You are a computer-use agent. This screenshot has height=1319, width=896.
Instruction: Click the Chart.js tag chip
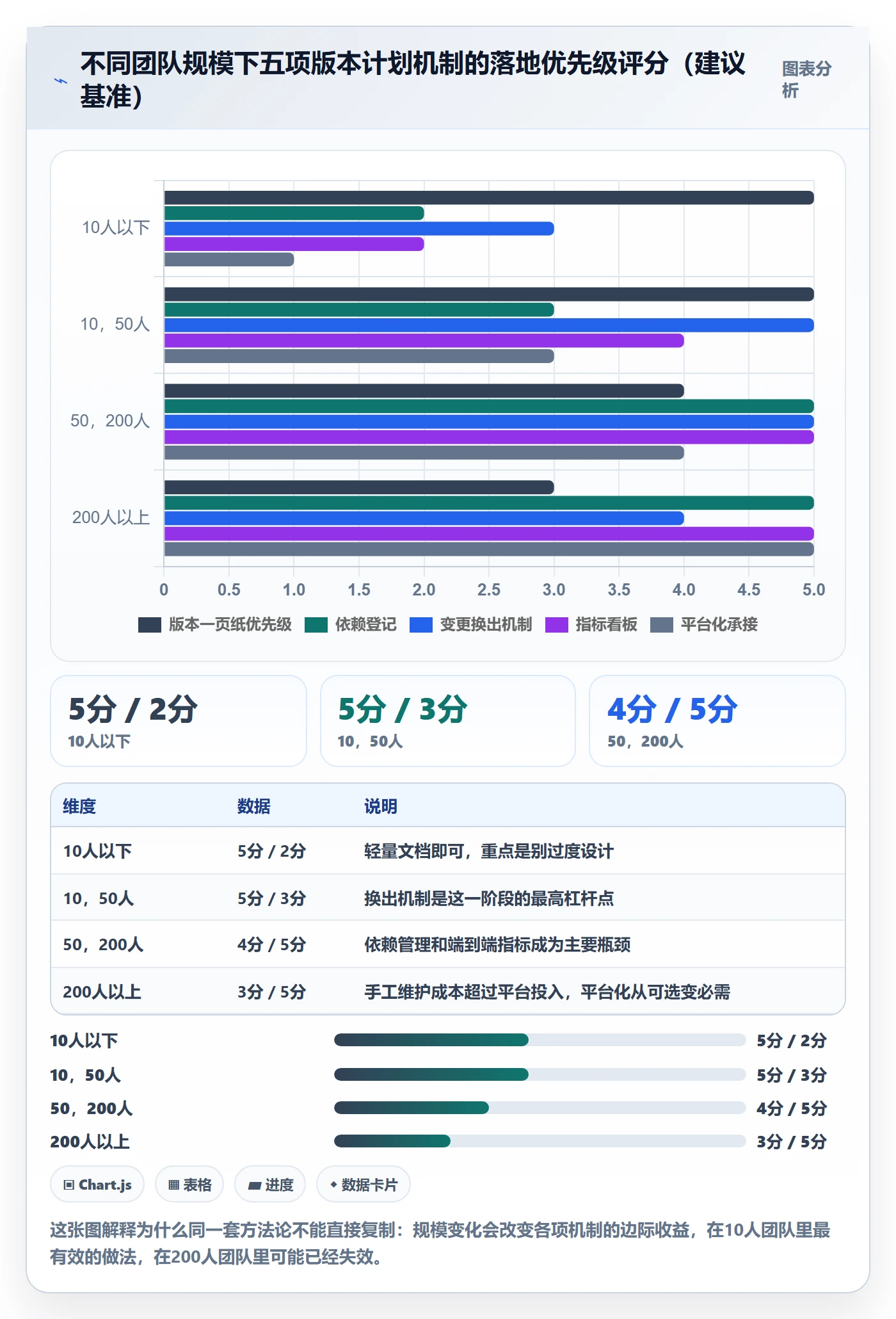point(97,1185)
